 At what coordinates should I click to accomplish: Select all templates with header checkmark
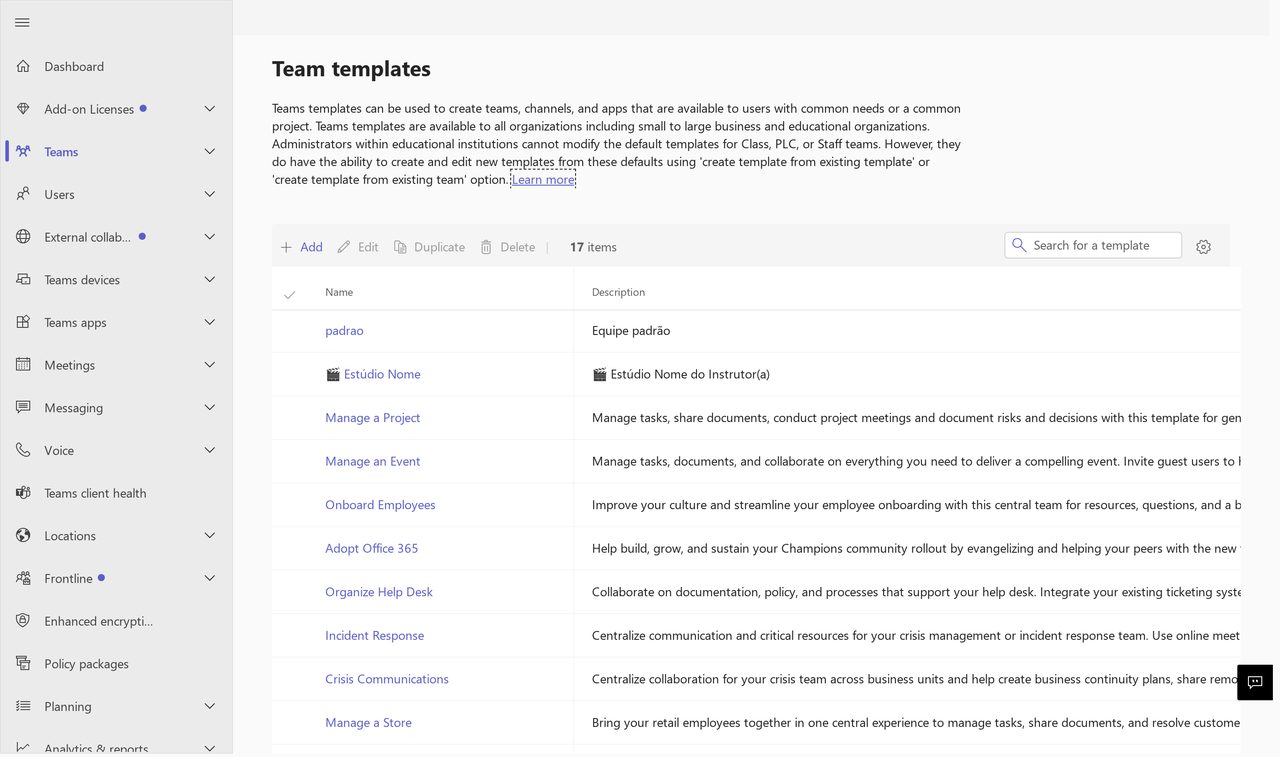(289, 294)
